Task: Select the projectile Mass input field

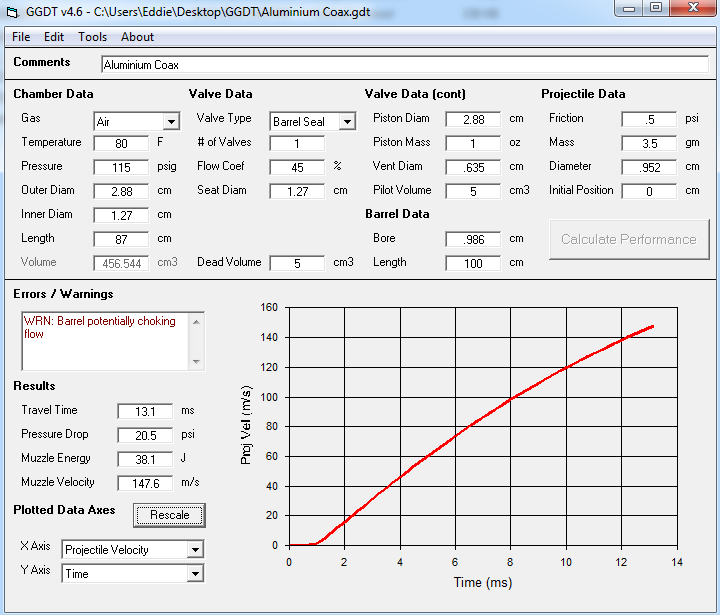Action: [649, 143]
